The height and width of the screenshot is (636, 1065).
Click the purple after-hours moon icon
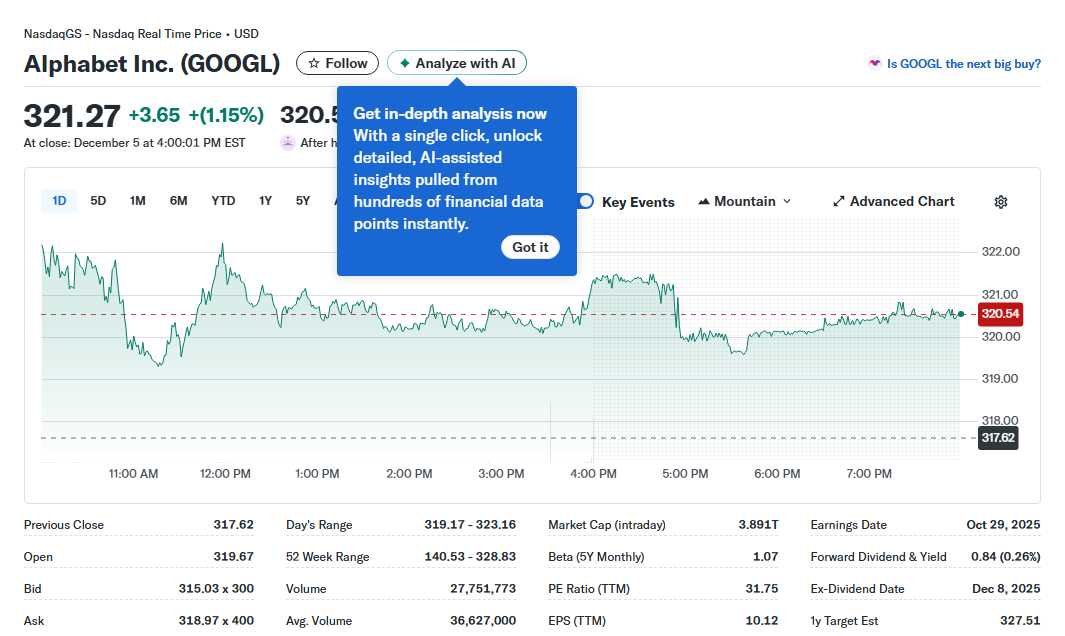click(x=288, y=143)
